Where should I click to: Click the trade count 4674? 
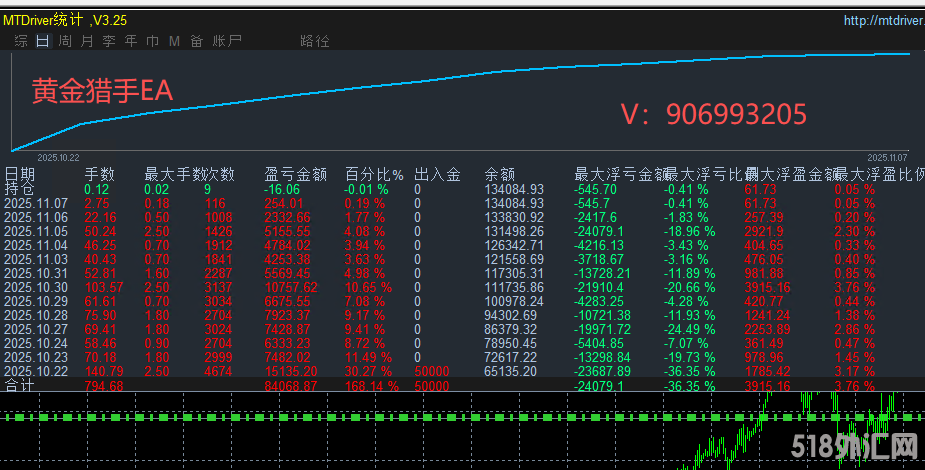tap(218, 372)
